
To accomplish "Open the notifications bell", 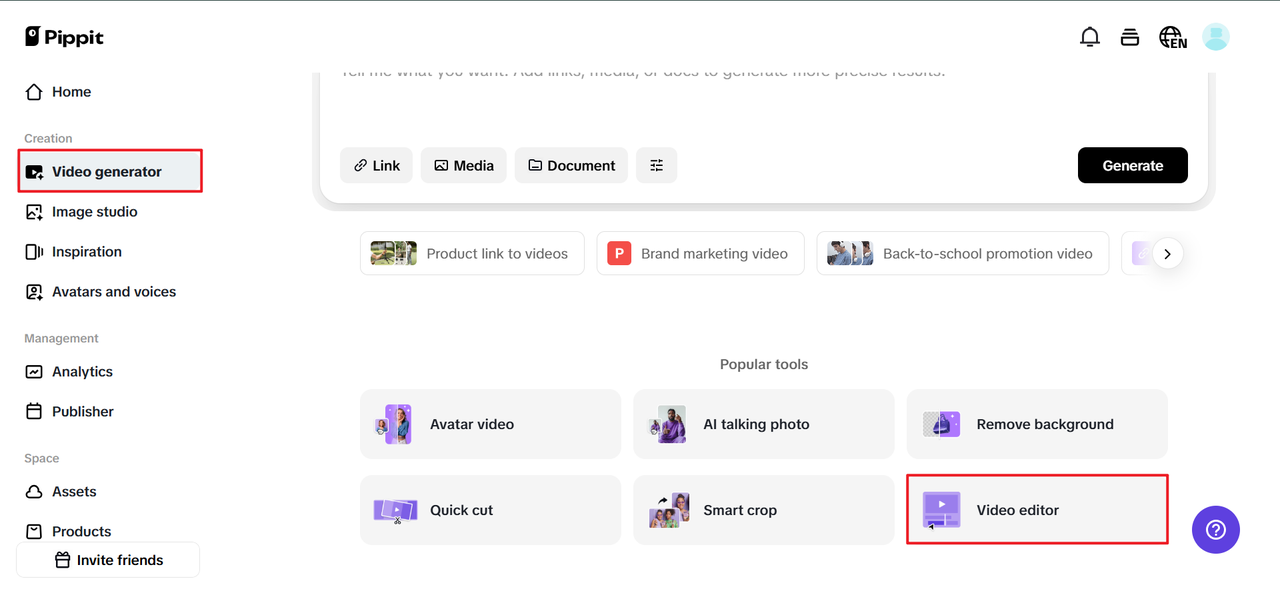I will 1090,37.
